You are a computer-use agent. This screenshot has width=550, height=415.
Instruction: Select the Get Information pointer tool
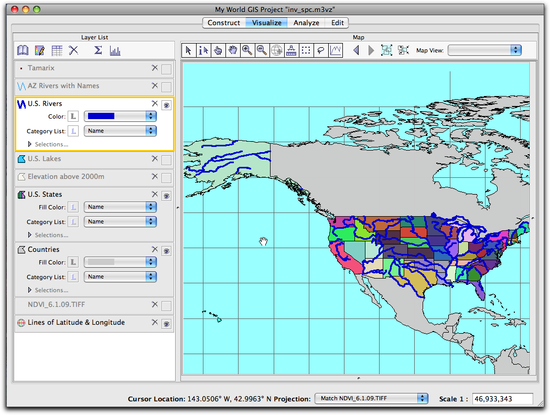[203, 51]
